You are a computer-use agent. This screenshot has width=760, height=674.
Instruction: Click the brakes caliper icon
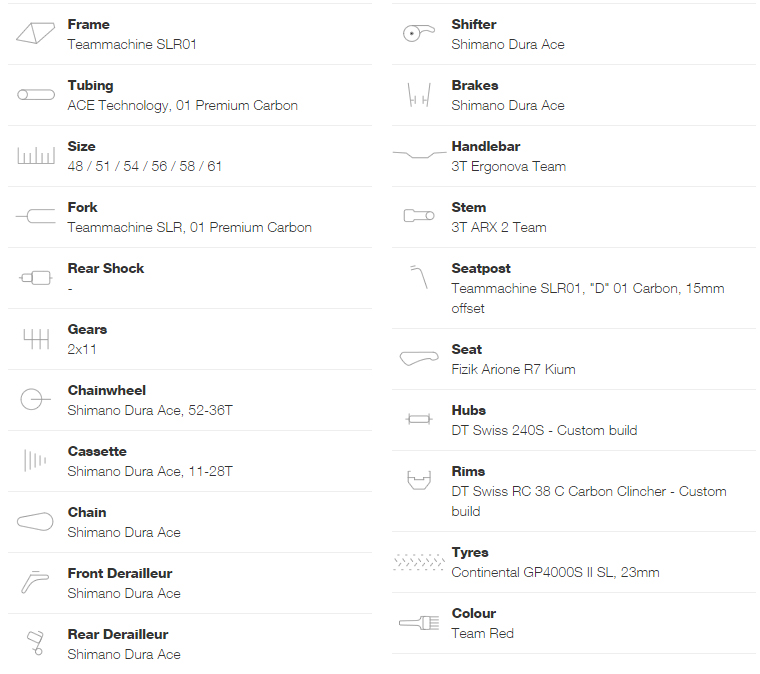click(x=419, y=95)
